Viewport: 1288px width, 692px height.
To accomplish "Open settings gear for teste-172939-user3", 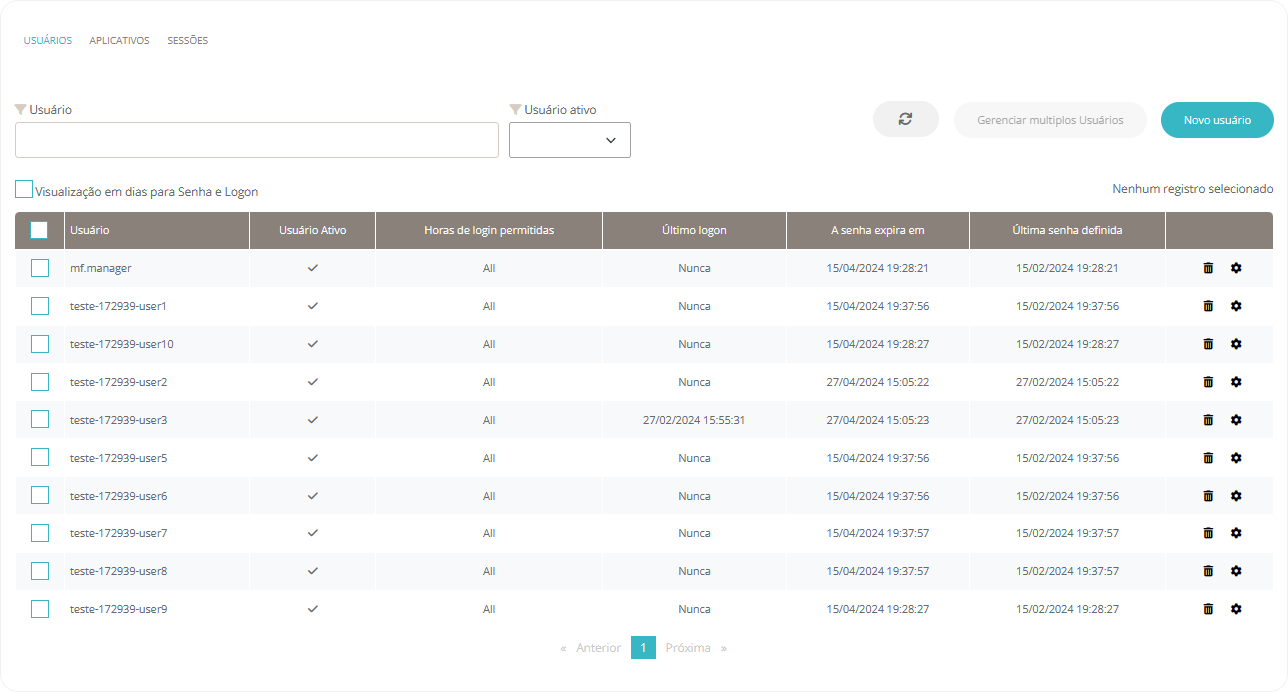I will [x=1236, y=420].
